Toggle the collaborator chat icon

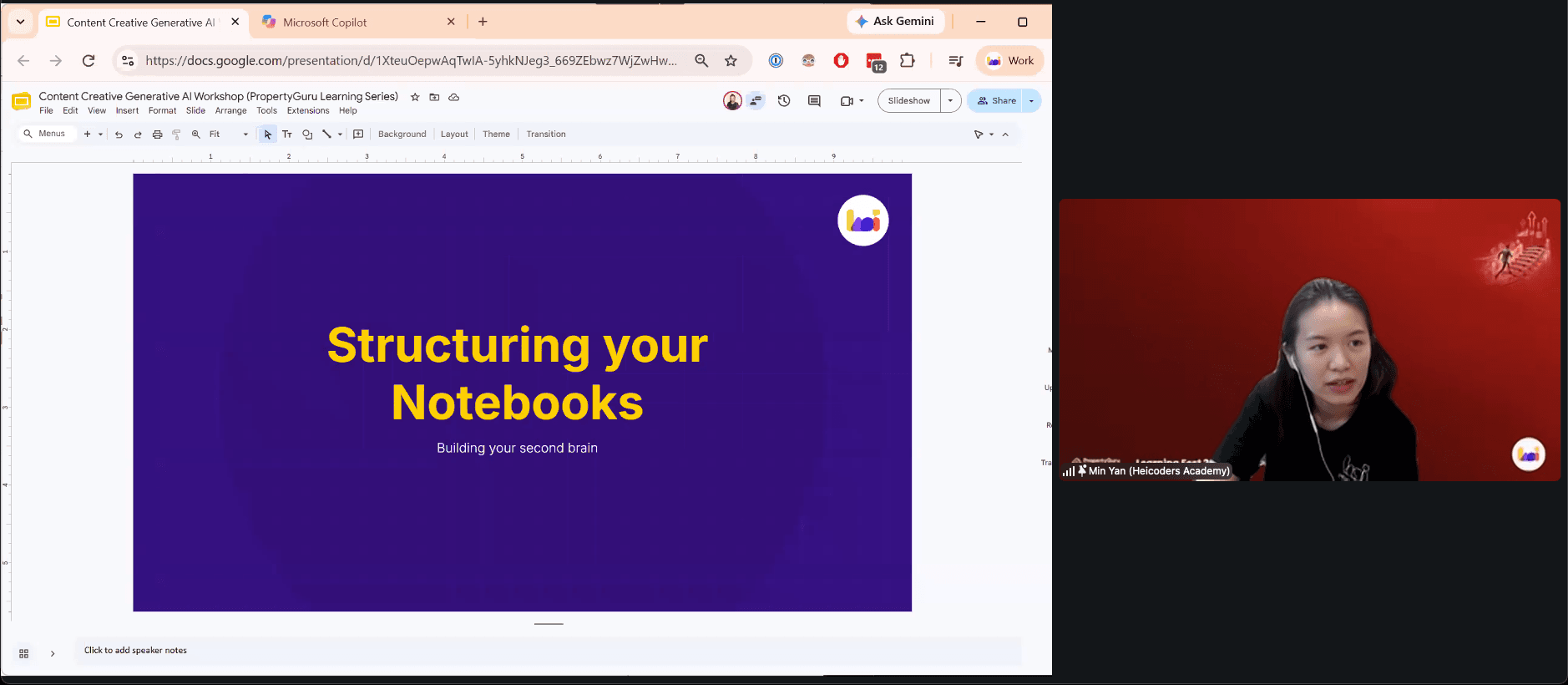tap(756, 101)
